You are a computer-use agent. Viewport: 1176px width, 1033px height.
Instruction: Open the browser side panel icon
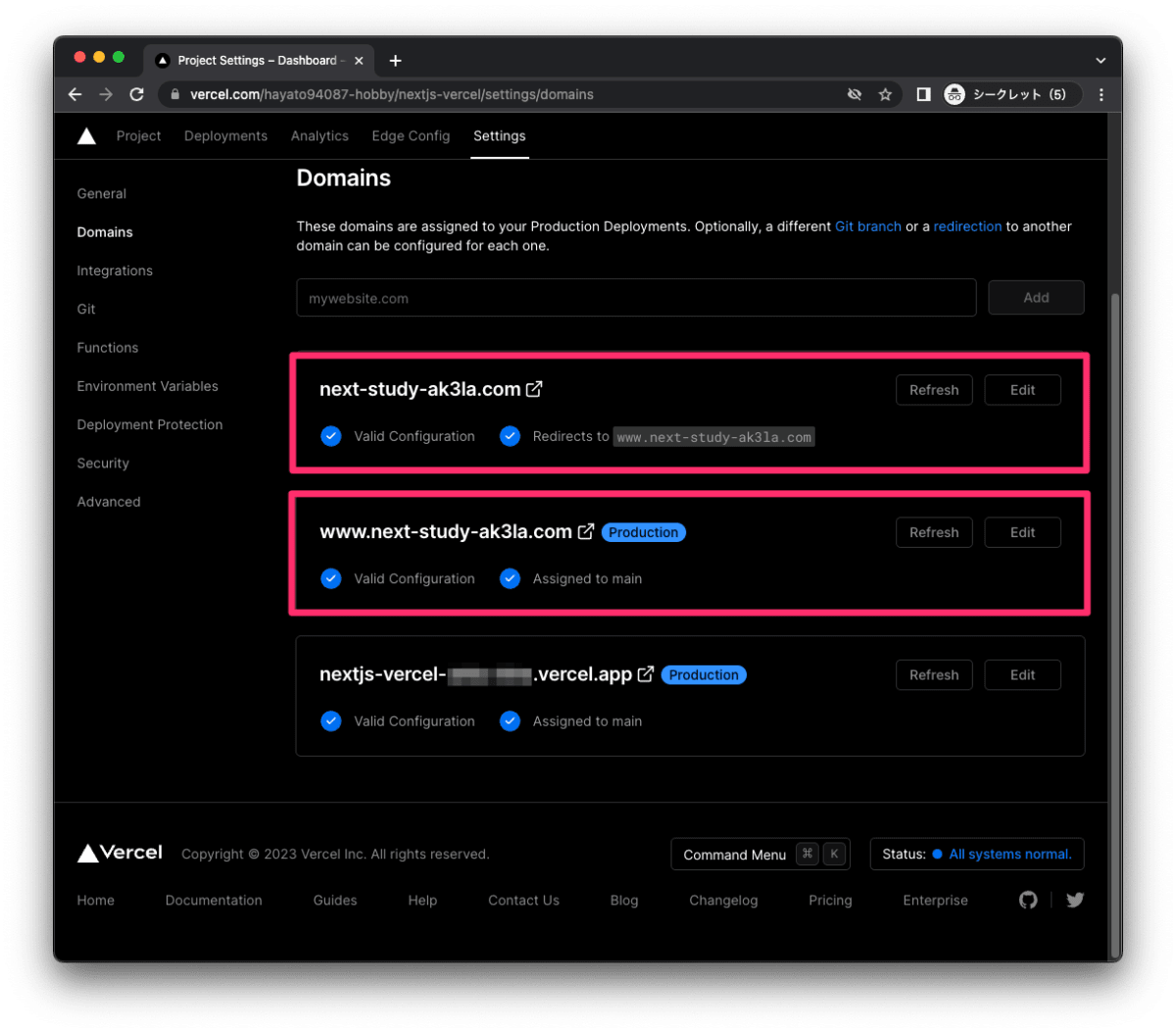[x=923, y=94]
